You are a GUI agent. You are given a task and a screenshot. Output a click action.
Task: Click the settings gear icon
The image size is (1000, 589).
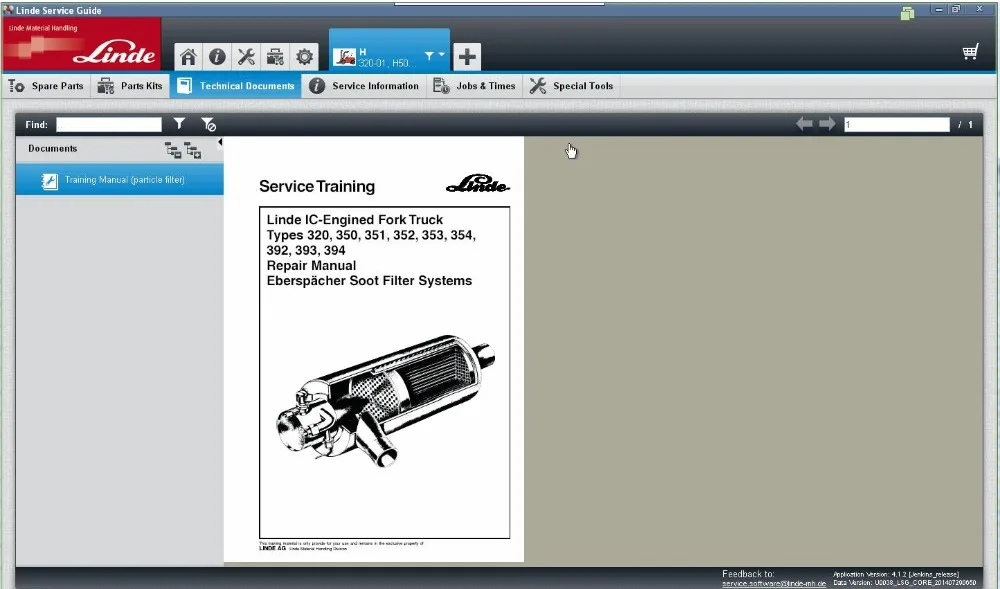pyautogui.click(x=304, y=56)
